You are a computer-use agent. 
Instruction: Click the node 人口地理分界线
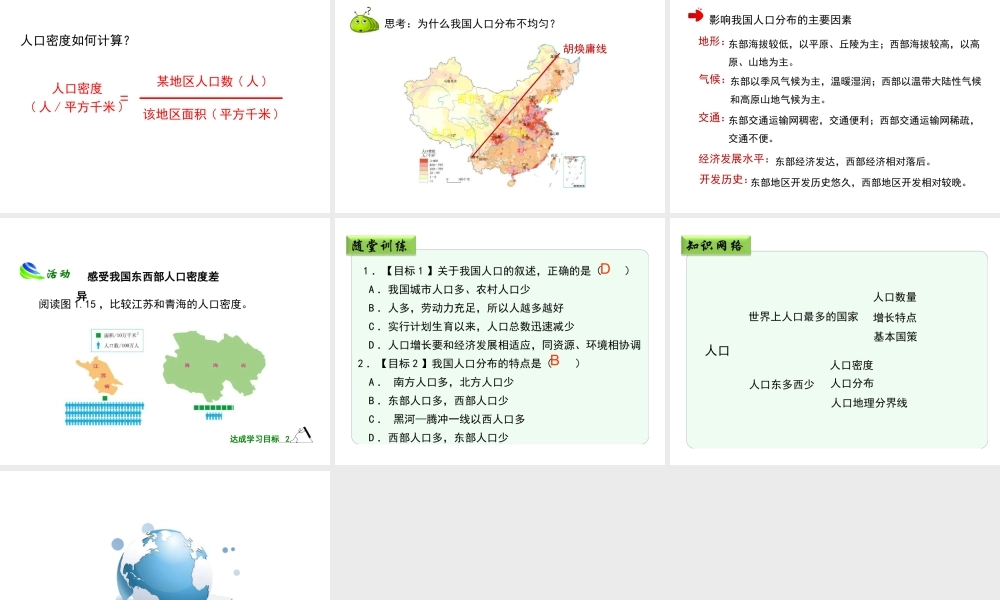[869, 402]
